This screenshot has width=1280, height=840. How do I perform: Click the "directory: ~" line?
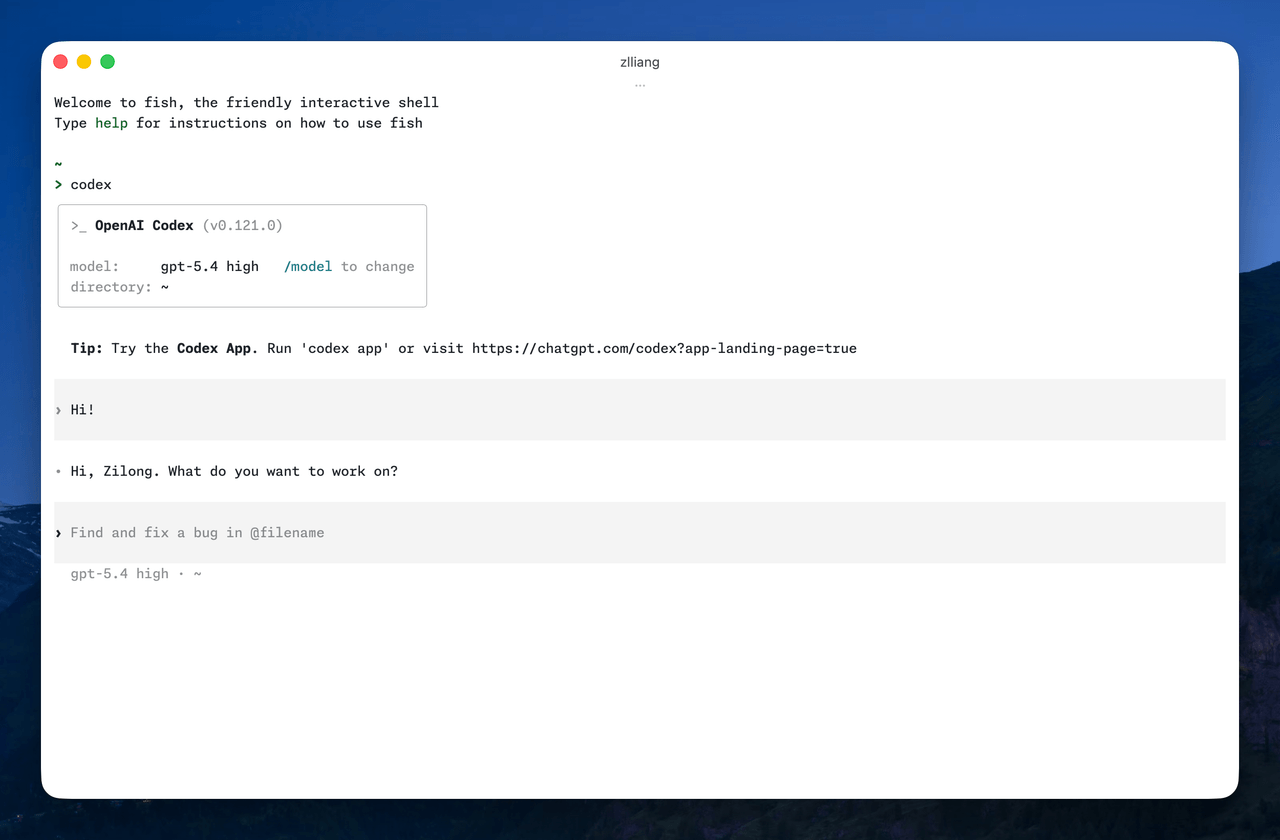(x=119, y=287)
